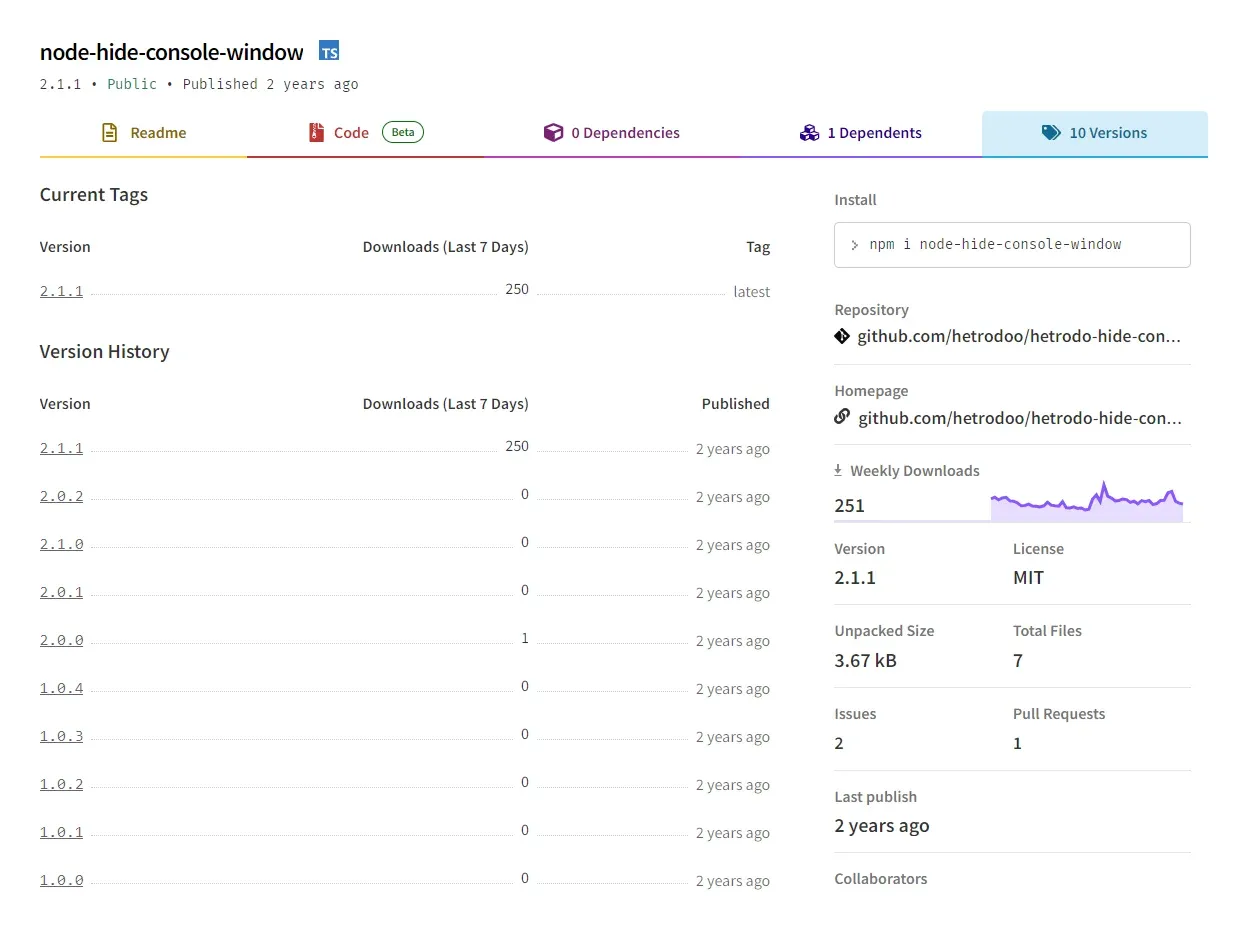Click the TypeScript TS badge icon
The height and width of the screenshot is (926, 1250).
coord(329,51)
